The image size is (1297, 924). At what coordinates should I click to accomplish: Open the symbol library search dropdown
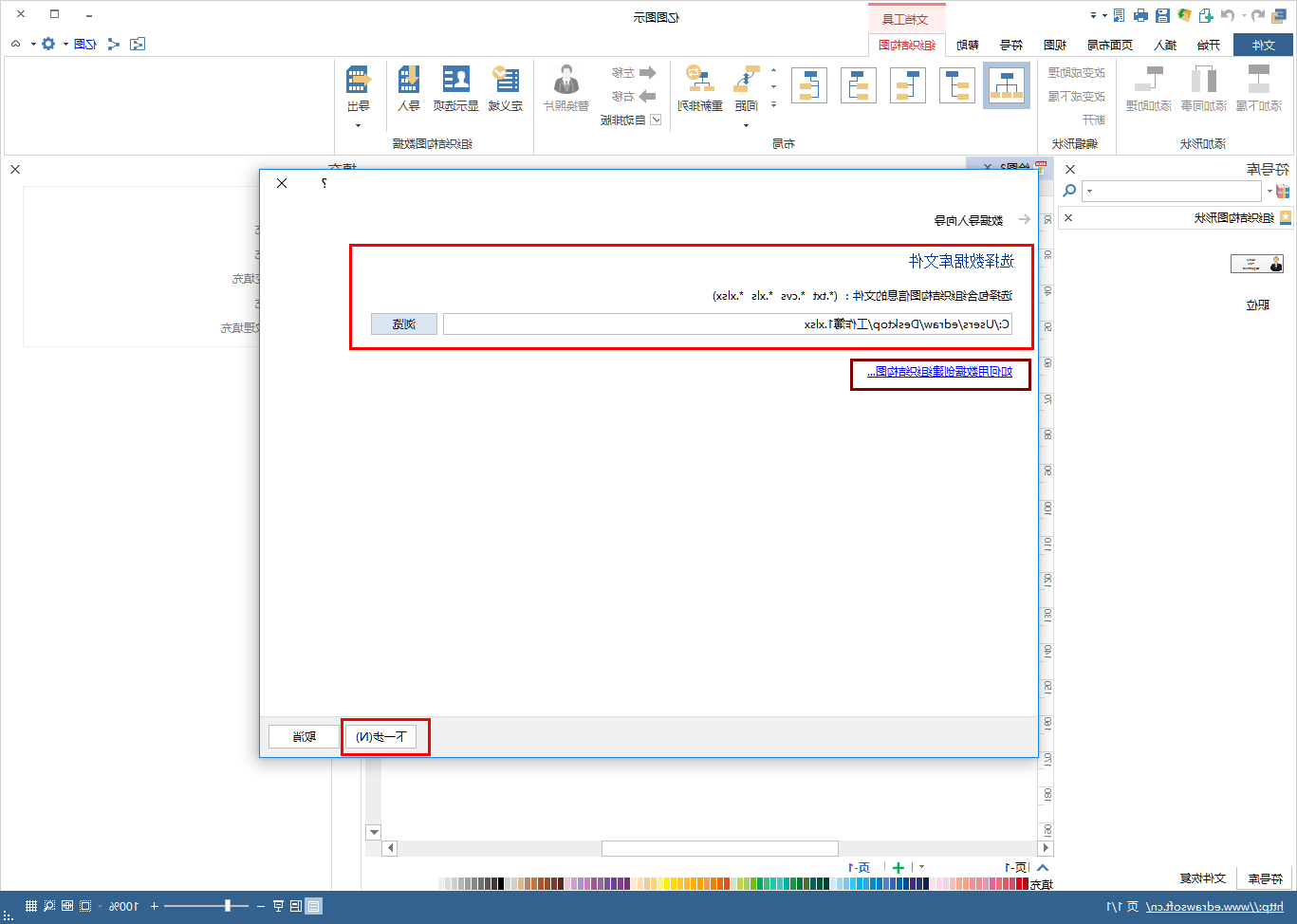pyautogui.click(x=1089, y=191)
